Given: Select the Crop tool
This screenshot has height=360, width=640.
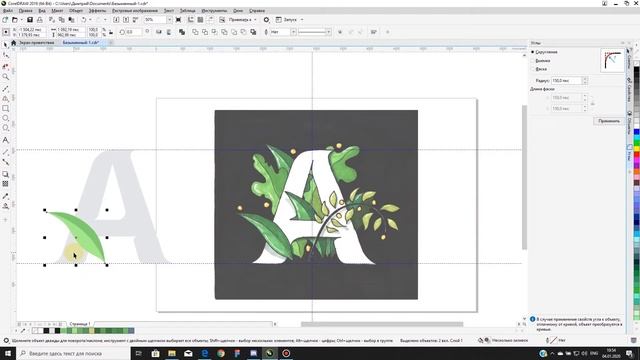Looking at the screenshot, I should pyautogui.click(x=5, y=66).
